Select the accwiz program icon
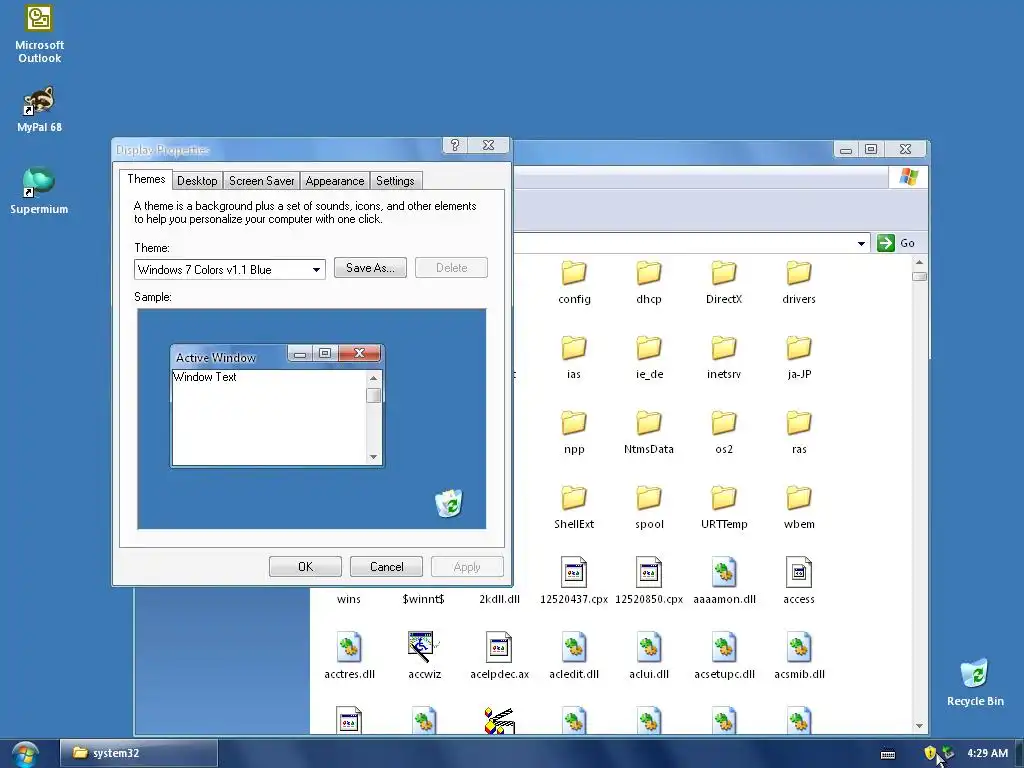This screenshot has width=1024, height=768. [424, 648]
